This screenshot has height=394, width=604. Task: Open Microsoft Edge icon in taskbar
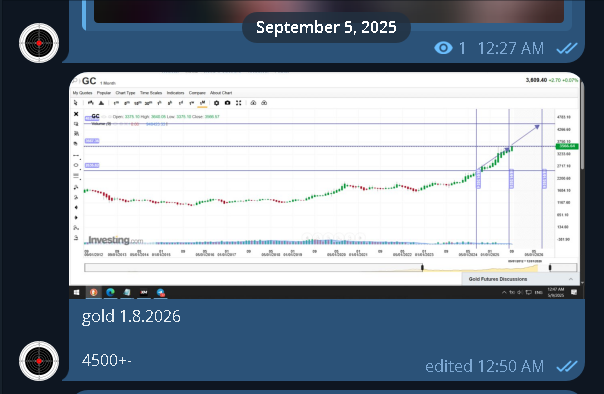point(110,292)
